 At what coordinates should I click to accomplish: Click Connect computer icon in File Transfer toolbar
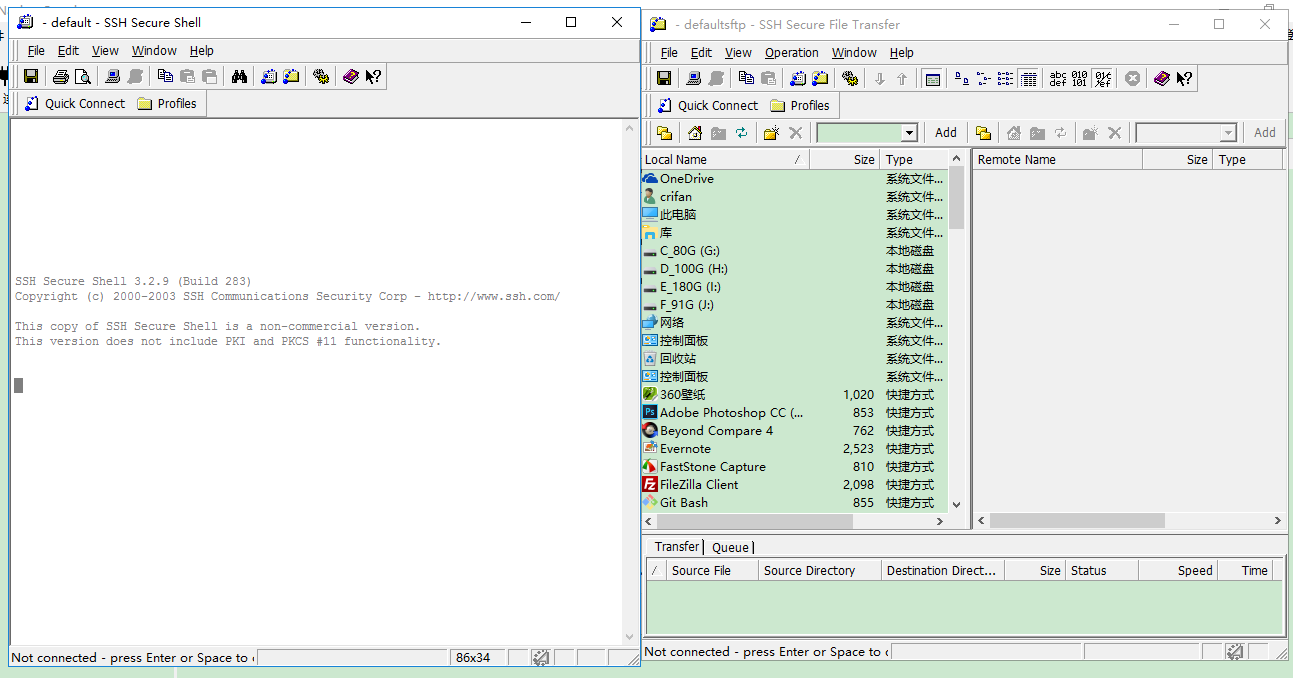click(694, 78)
